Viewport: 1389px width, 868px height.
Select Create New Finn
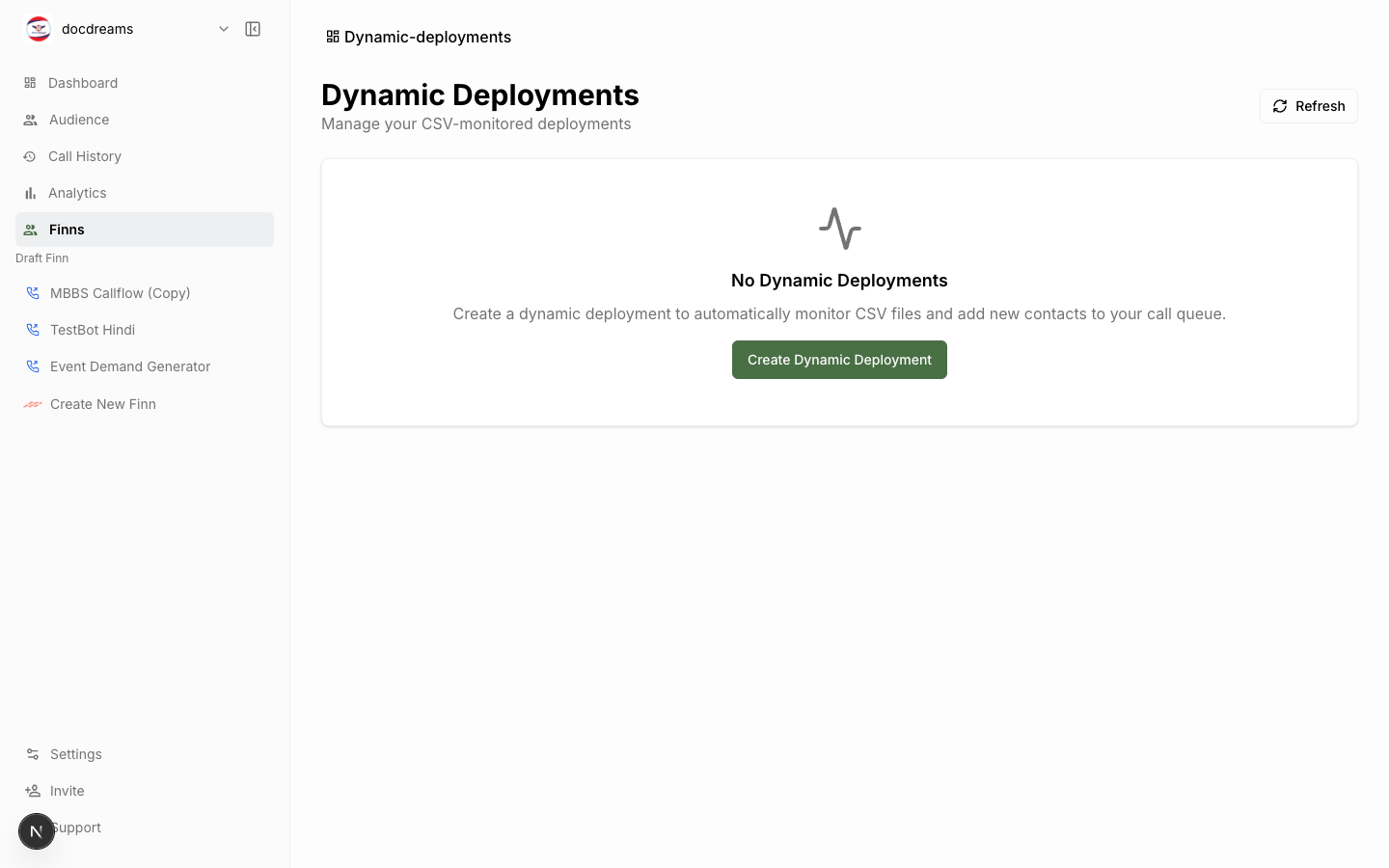click(145, 404)
